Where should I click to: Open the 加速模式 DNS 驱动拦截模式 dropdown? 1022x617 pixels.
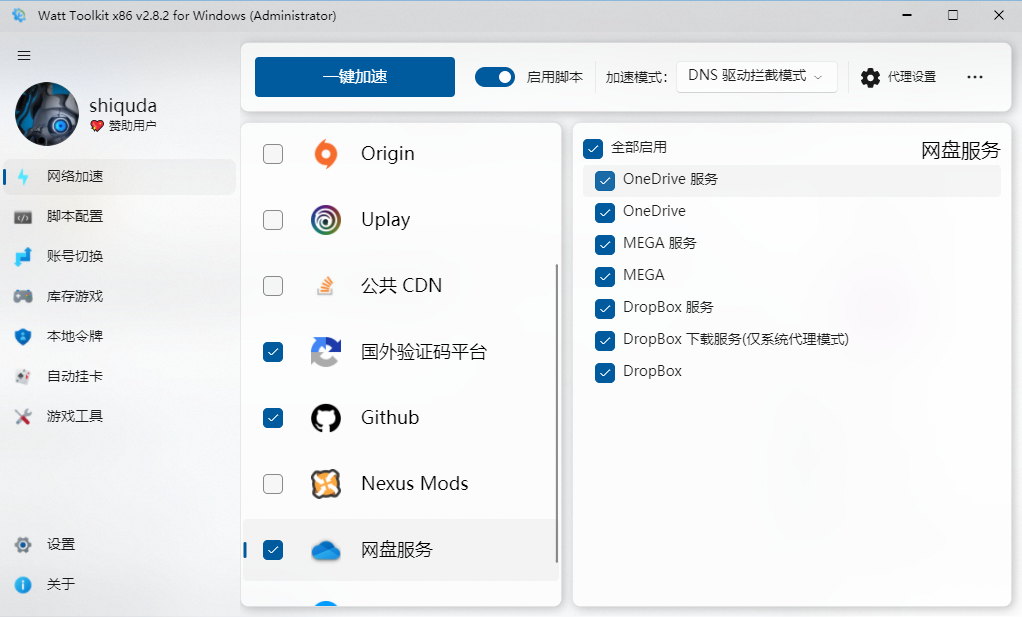(757, 77)
